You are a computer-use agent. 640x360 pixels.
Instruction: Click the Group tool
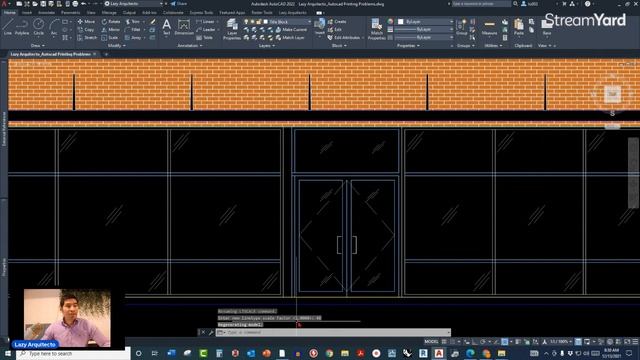click(462, 27)
